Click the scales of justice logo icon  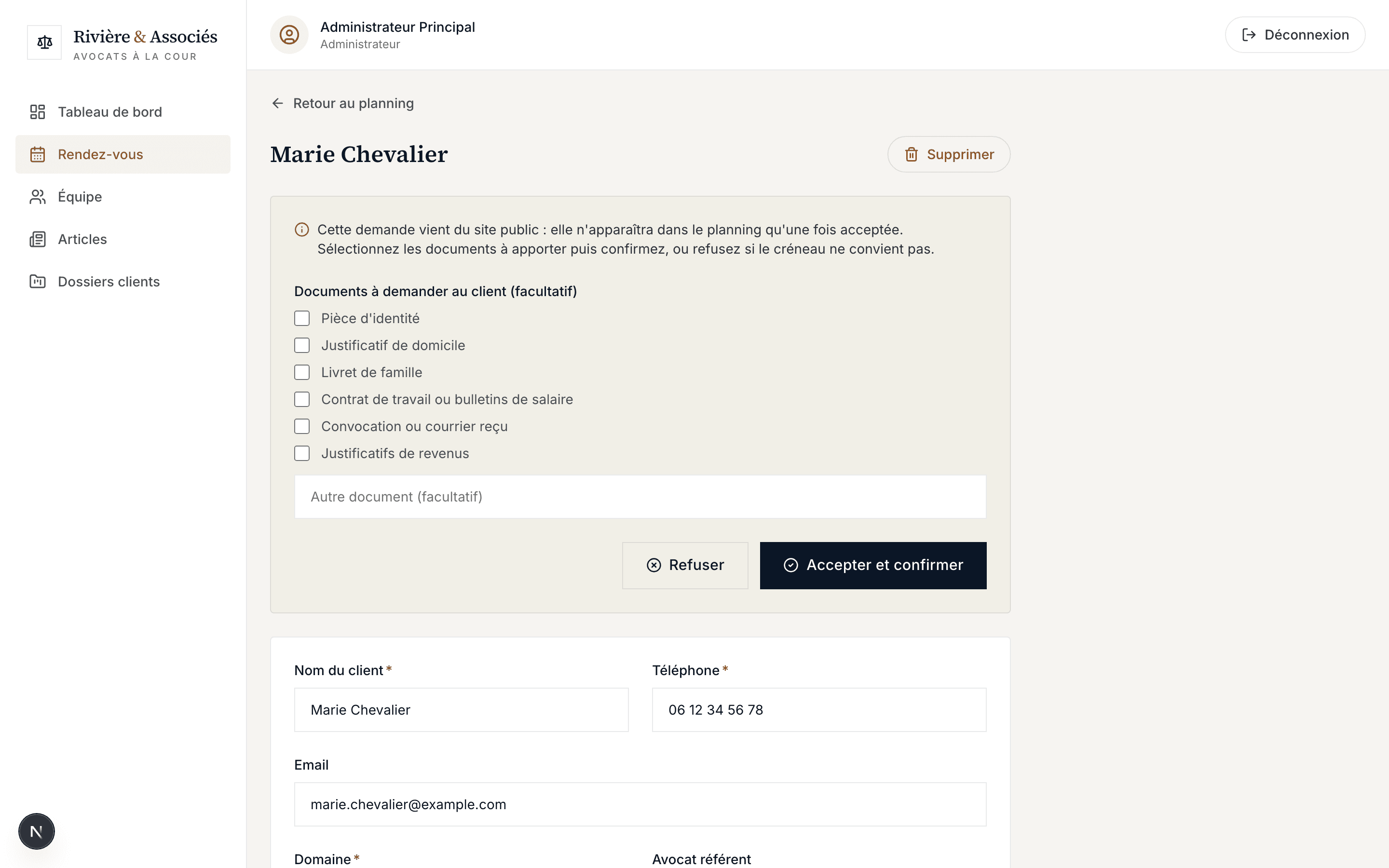(44, 42)
